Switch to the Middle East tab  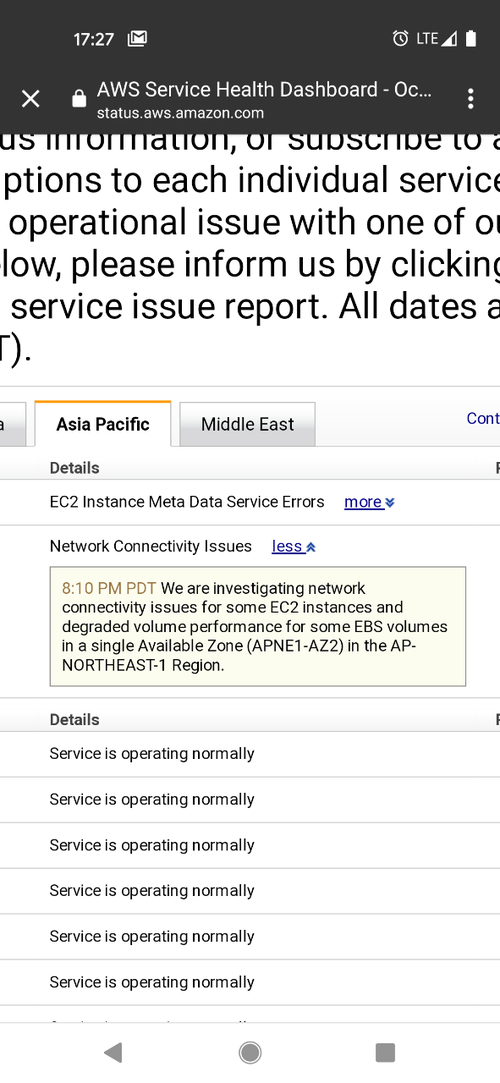[247, 424]
